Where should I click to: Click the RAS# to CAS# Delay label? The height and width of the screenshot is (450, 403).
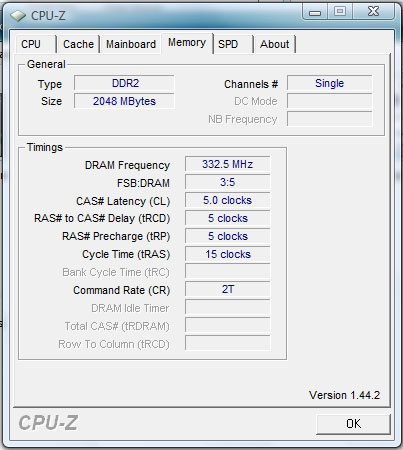102,218
